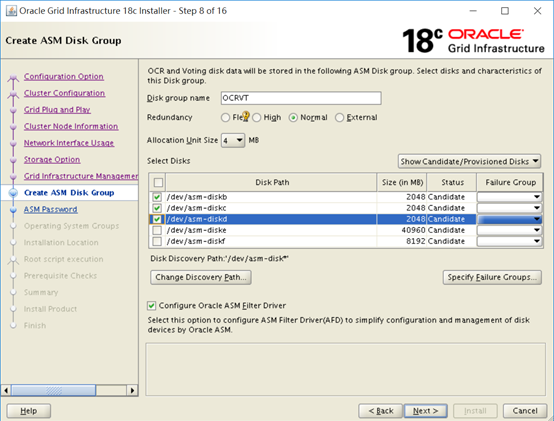This screenshot has width=554, height=421.
Task: Open Failure Group dropdown for asm-diskc
Action: click(509, 208)
